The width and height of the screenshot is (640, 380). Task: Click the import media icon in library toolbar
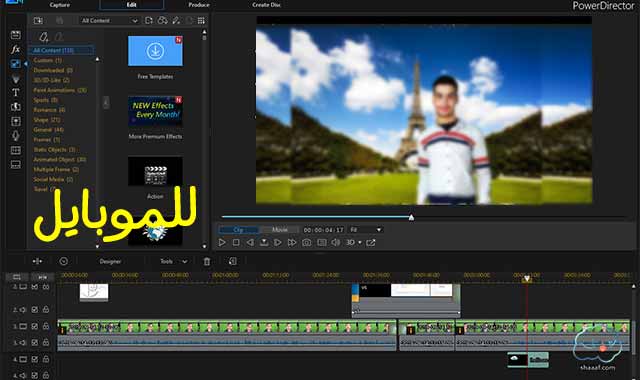38,20
